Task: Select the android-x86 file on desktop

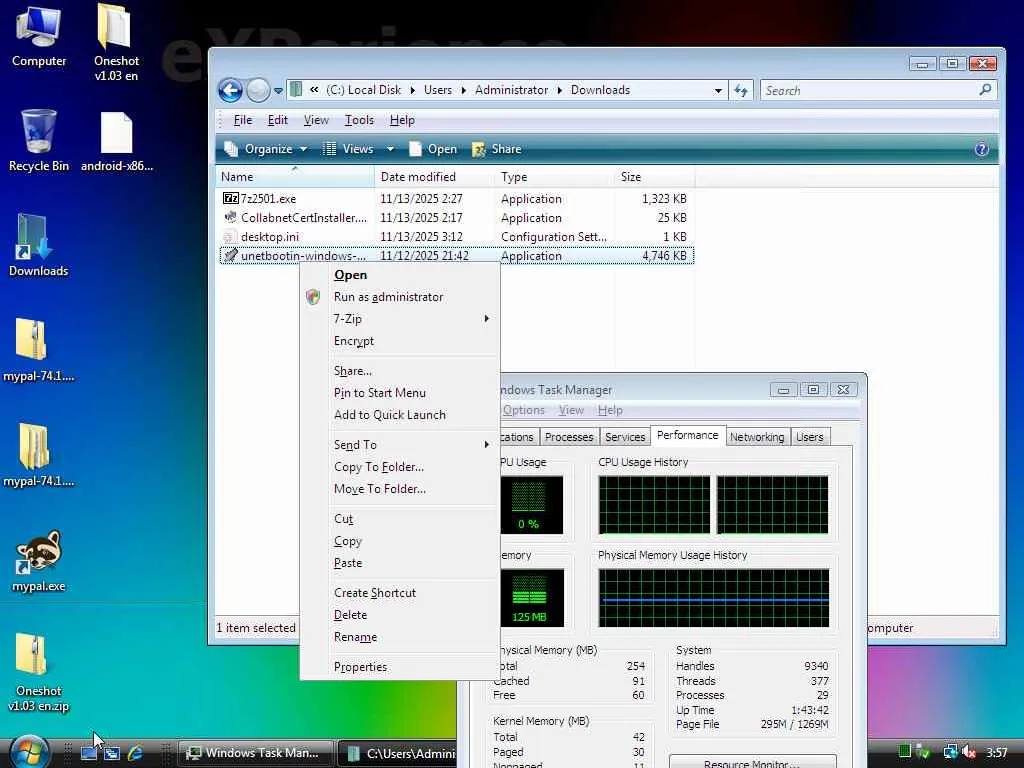Action: pos(117,142)
